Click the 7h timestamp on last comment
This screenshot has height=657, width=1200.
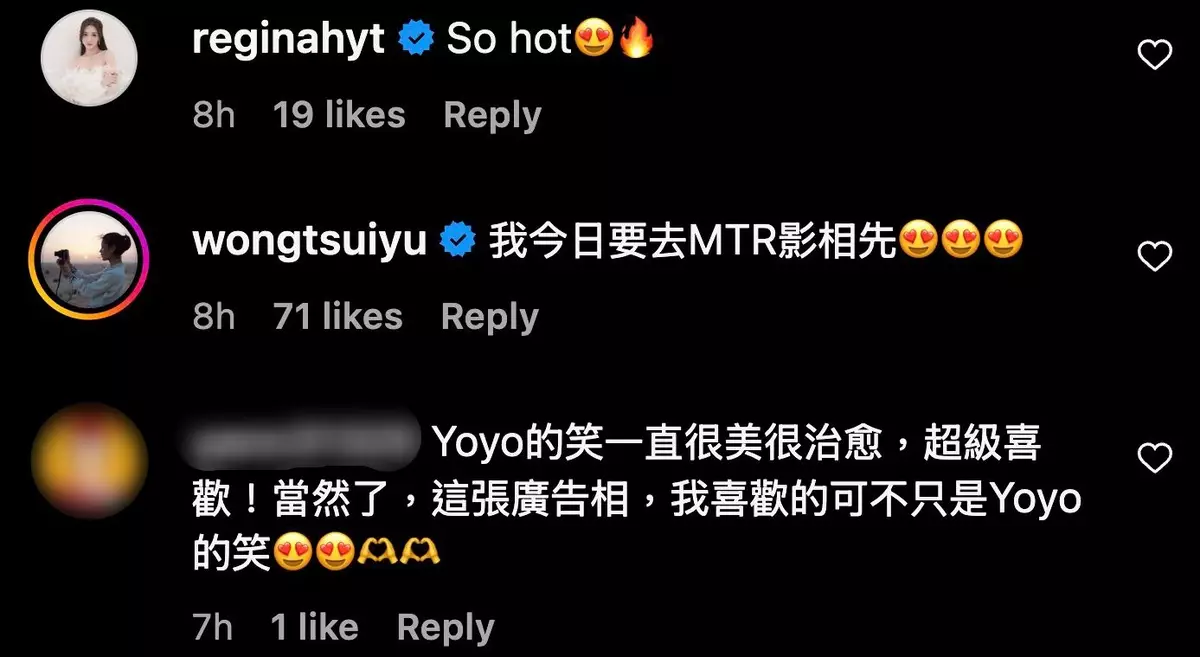click(x=213, y=628)
